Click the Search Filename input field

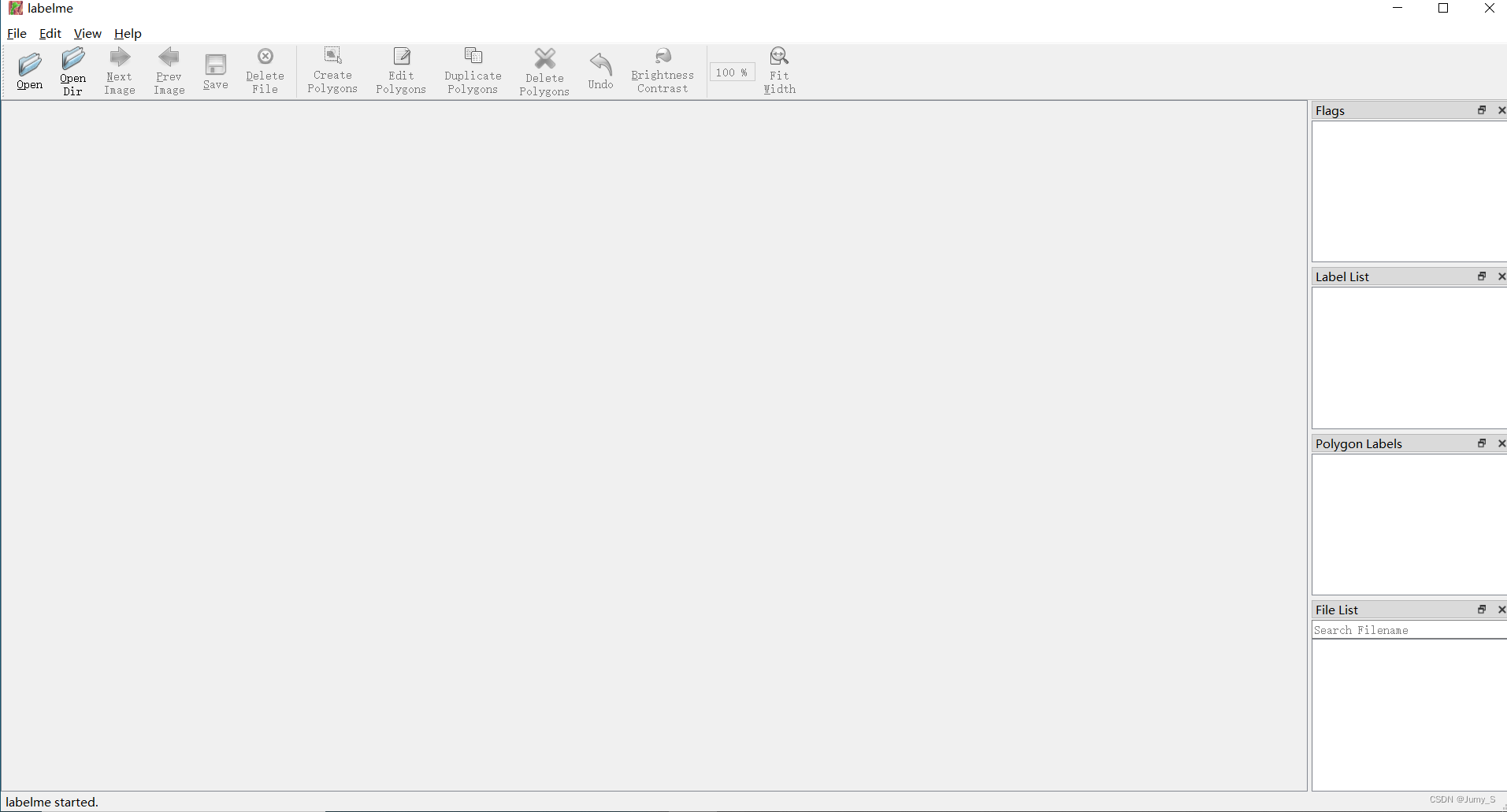coord(1409,630)
